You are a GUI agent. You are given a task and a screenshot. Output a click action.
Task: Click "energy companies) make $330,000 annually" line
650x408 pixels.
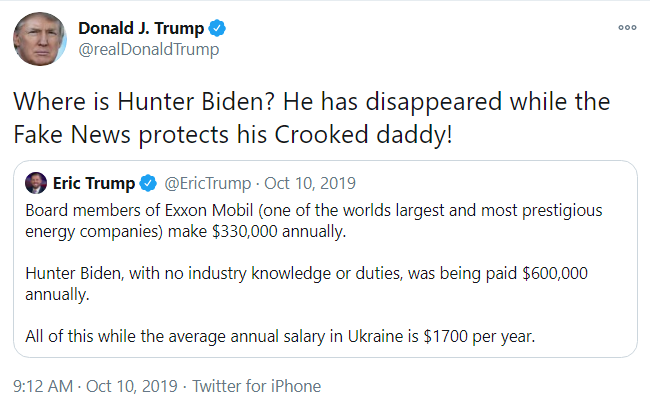(185, 231)
